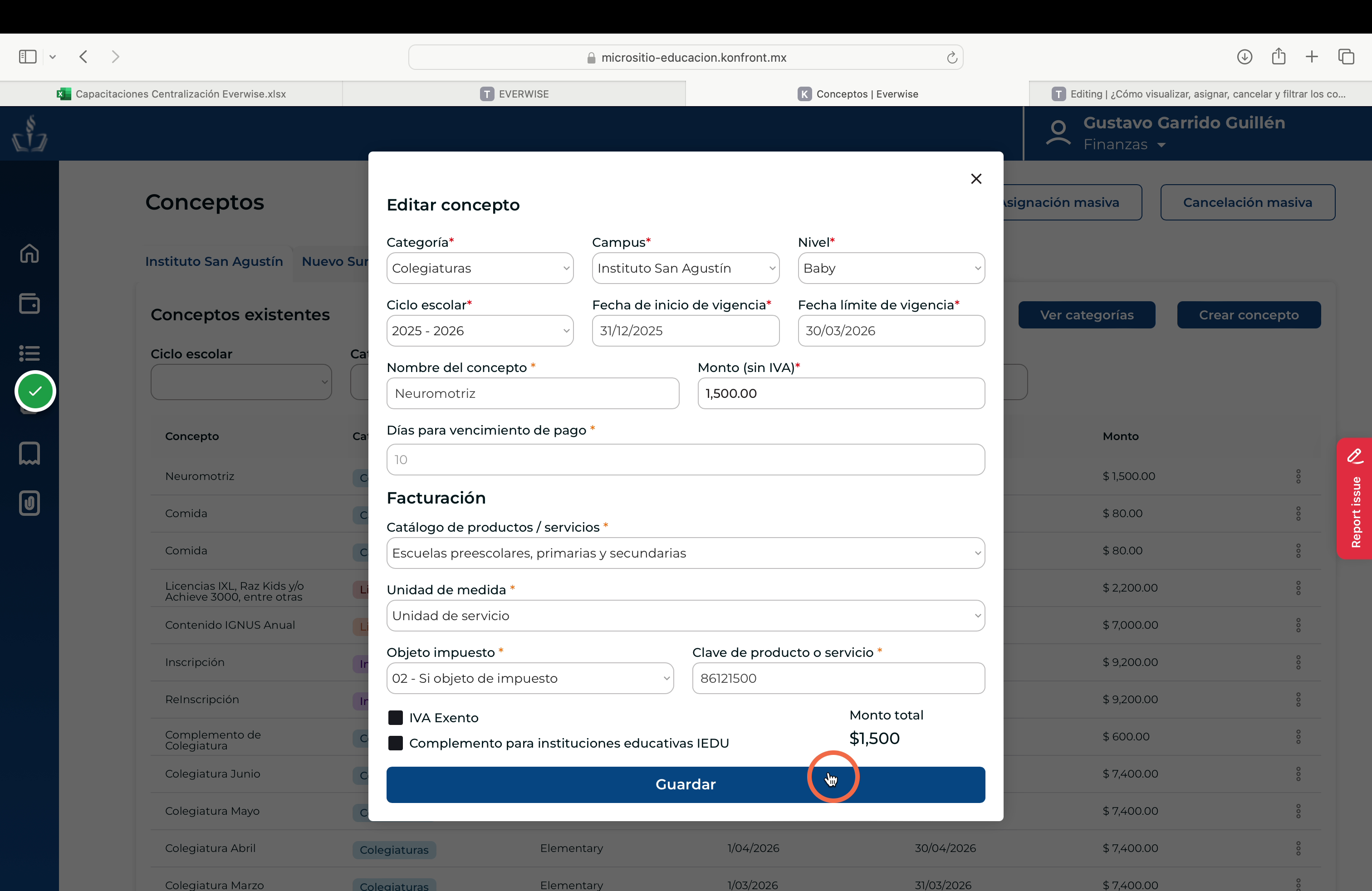Expand the Campus dropdown
This screenshot has height=891, width=1372.
click(686, 268)
